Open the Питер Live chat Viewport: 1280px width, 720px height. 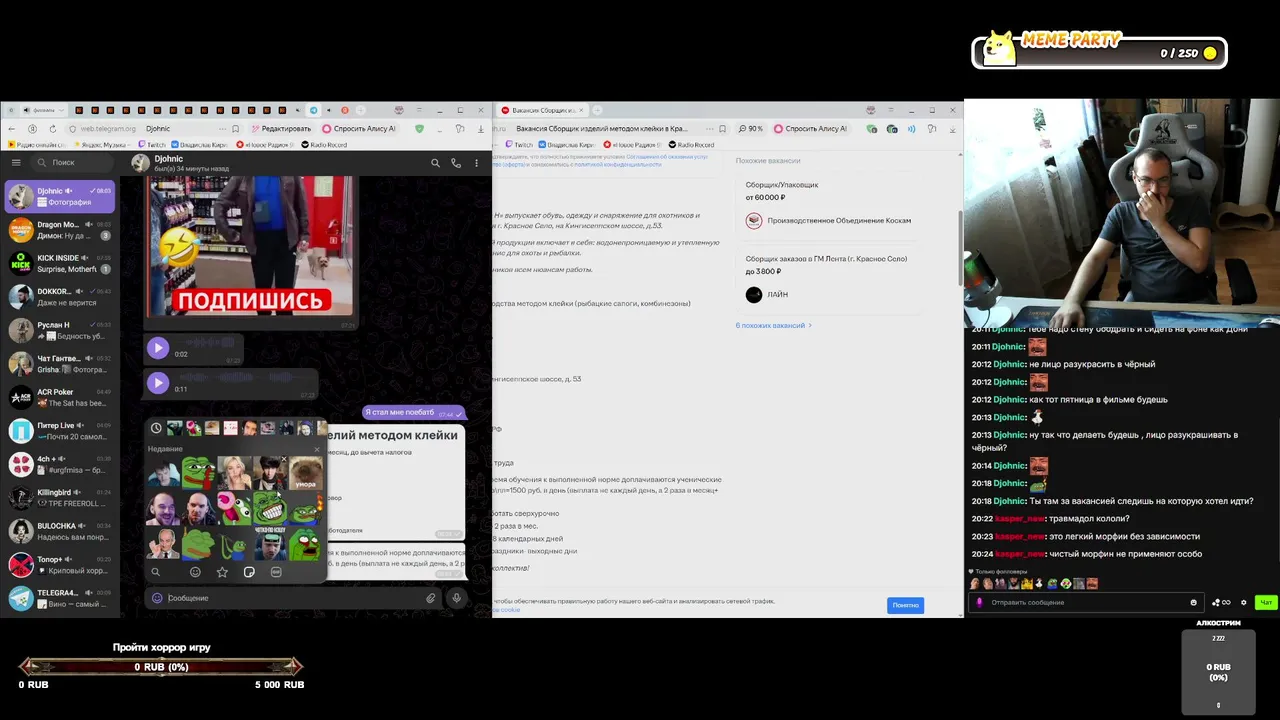tap(60, 431)
